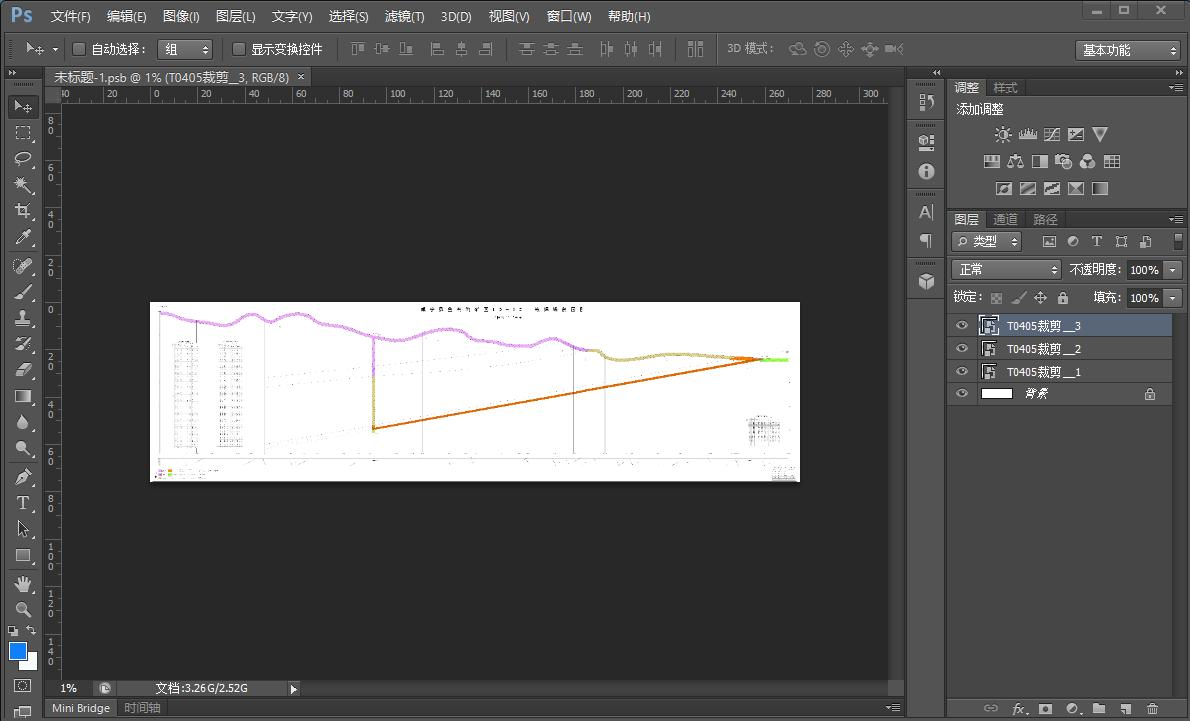Screen dimensions: 1190x721
Task: Select the Crop tool
Action: 23,211
